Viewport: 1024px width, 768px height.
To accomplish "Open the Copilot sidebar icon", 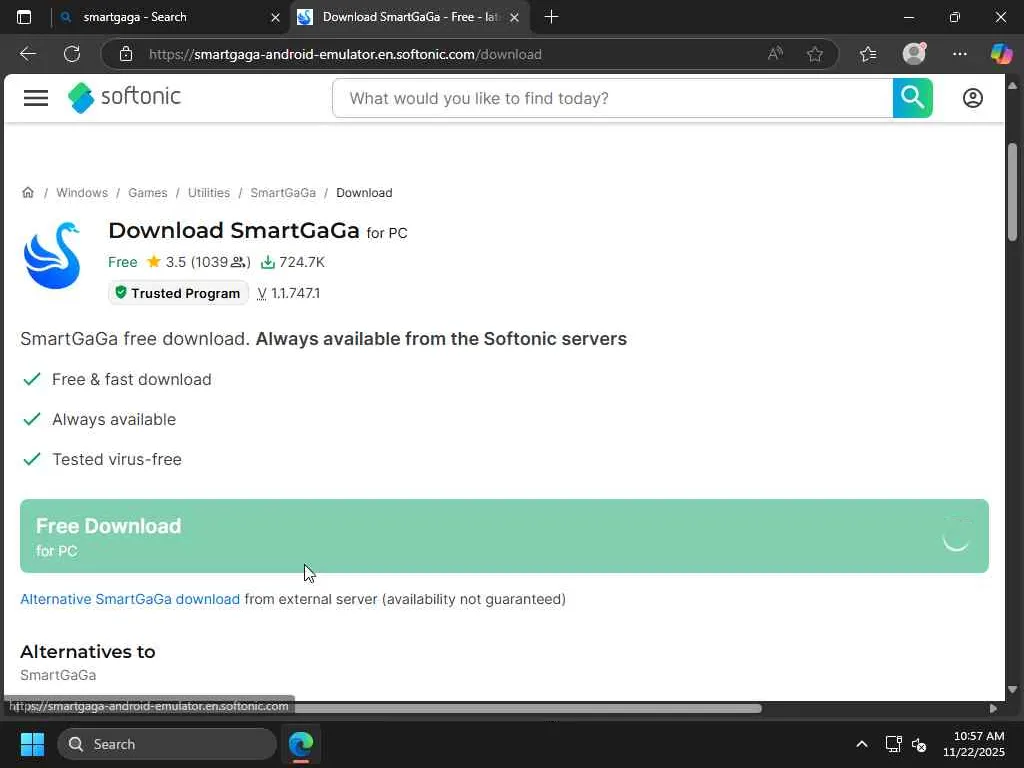I will [x=1001, y=54].
